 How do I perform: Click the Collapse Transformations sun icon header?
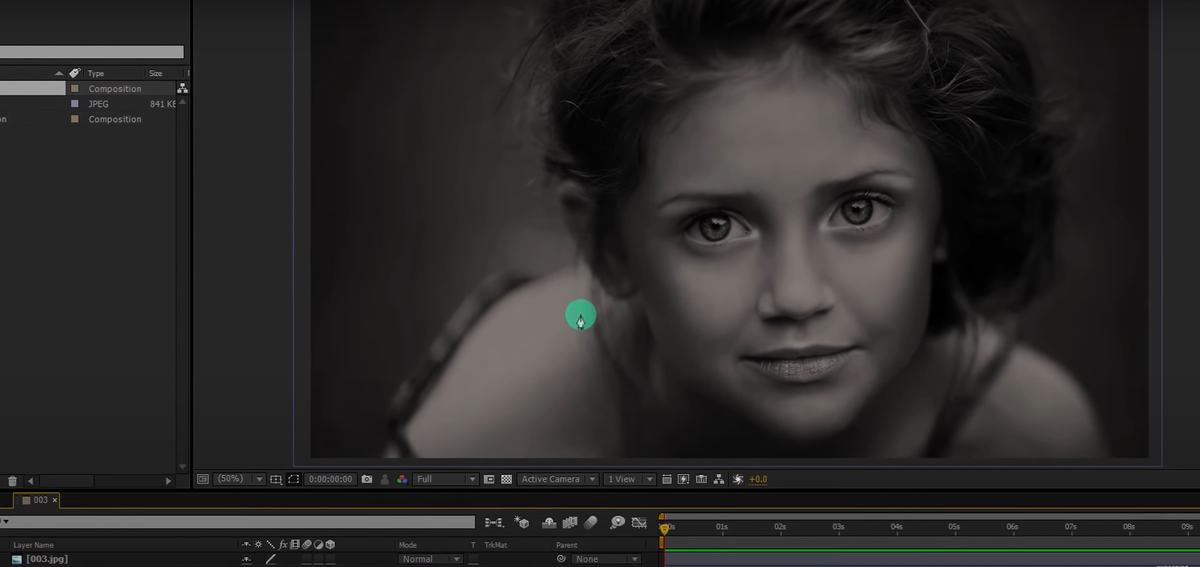(x=258, y=545)
